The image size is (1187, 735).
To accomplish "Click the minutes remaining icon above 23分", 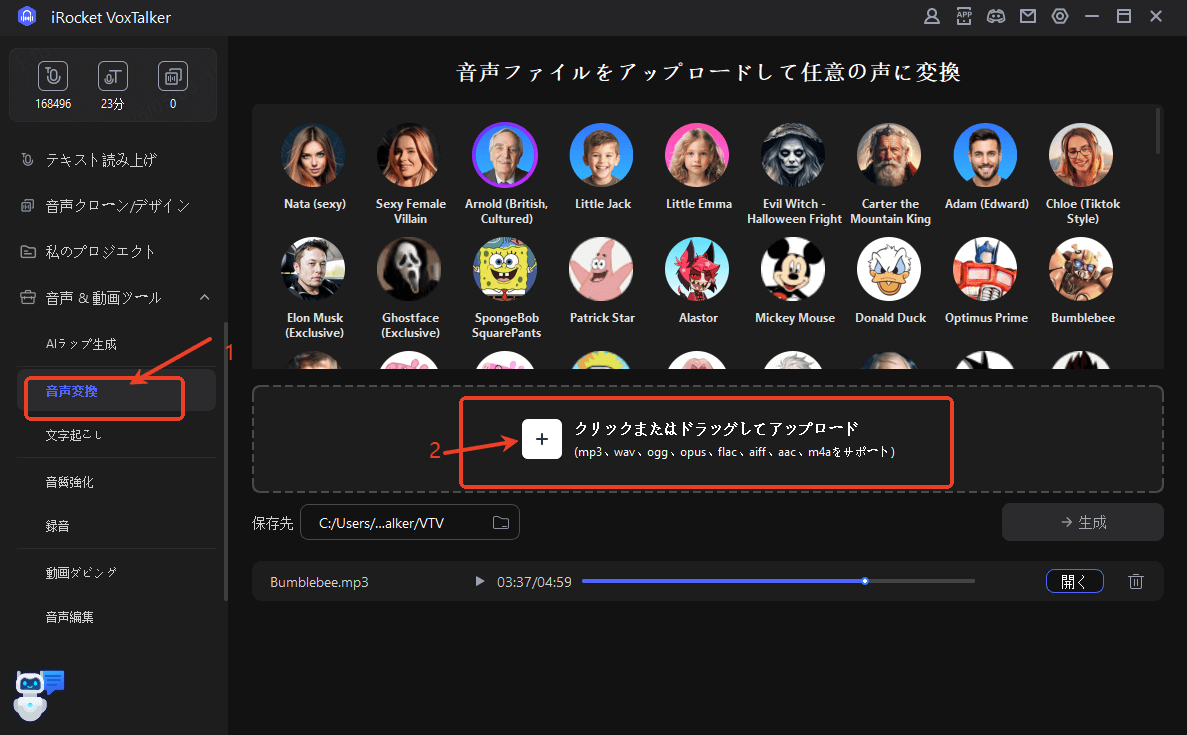I will click(x=113, y=76).
